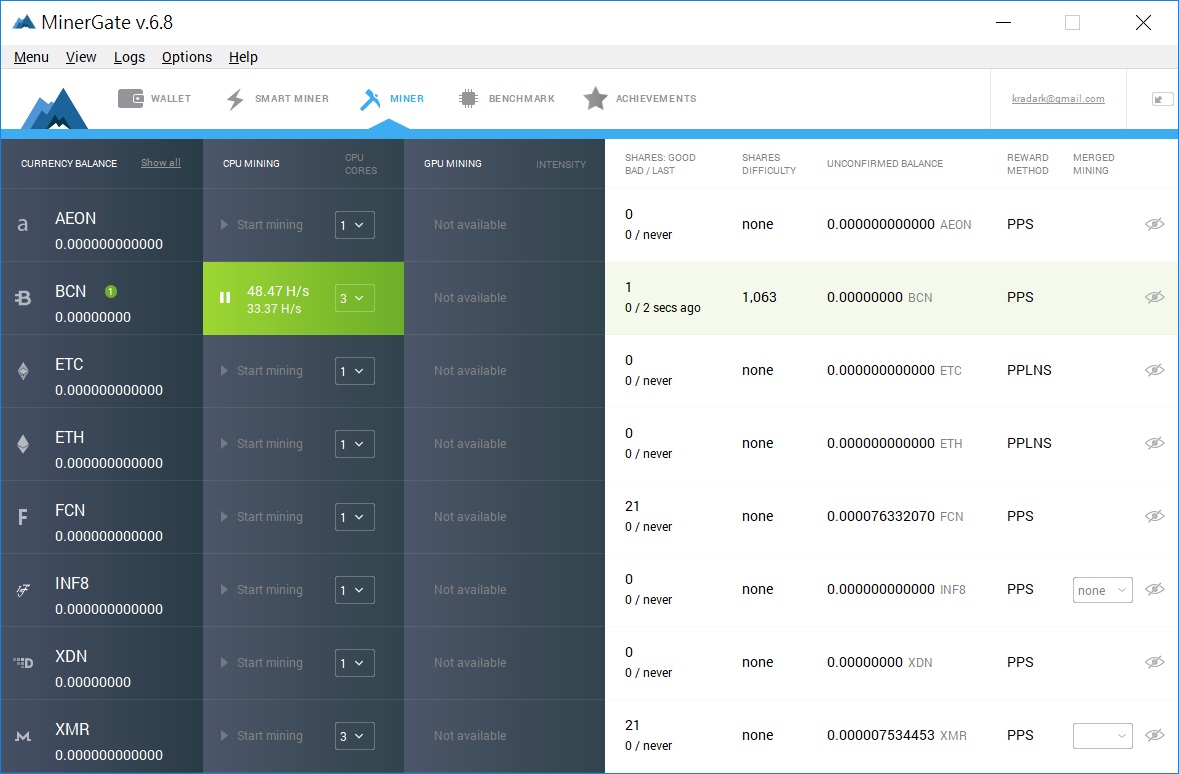
Task: Open INF8 CPU cores dropdown
Action: [x=354, y=590]
